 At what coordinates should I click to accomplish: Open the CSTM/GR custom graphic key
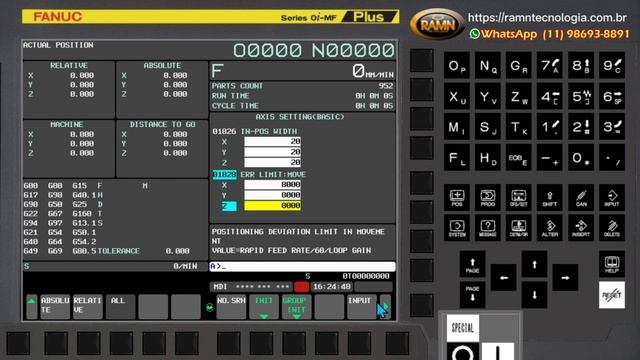click(519, 228)
